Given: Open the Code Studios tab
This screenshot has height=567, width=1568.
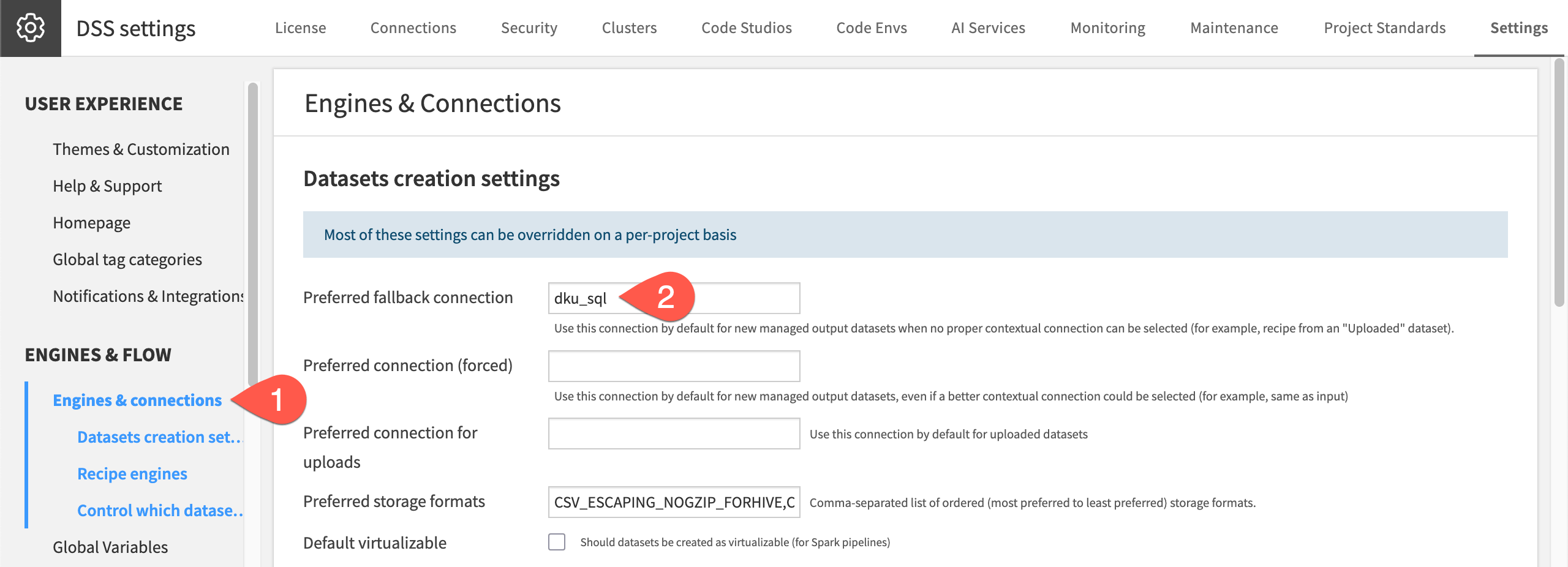Looking at the screenshot, I should coord(747,28).
